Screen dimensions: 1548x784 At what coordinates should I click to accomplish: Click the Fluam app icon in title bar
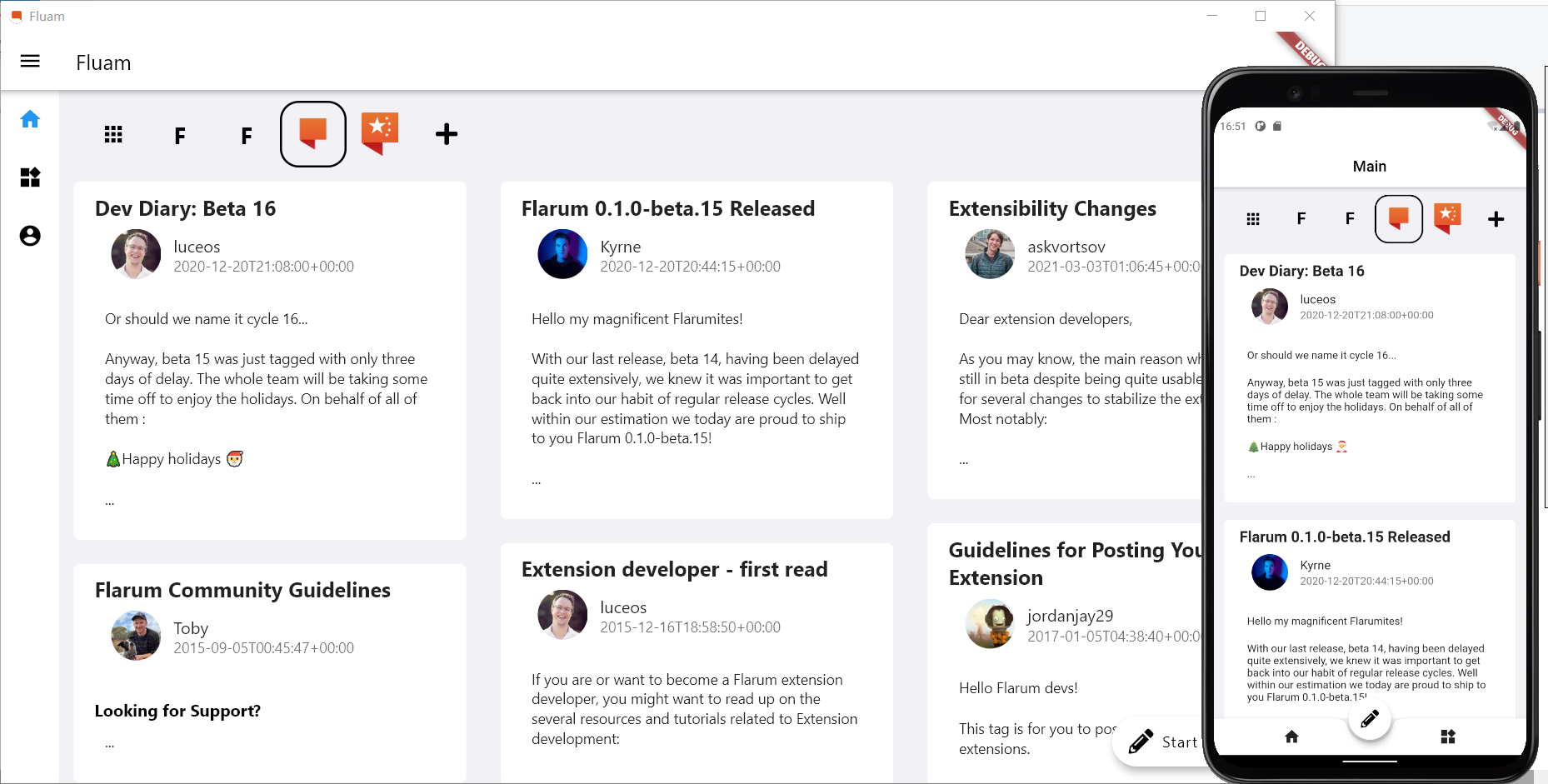pyautogui.click(x=16, y=16)
